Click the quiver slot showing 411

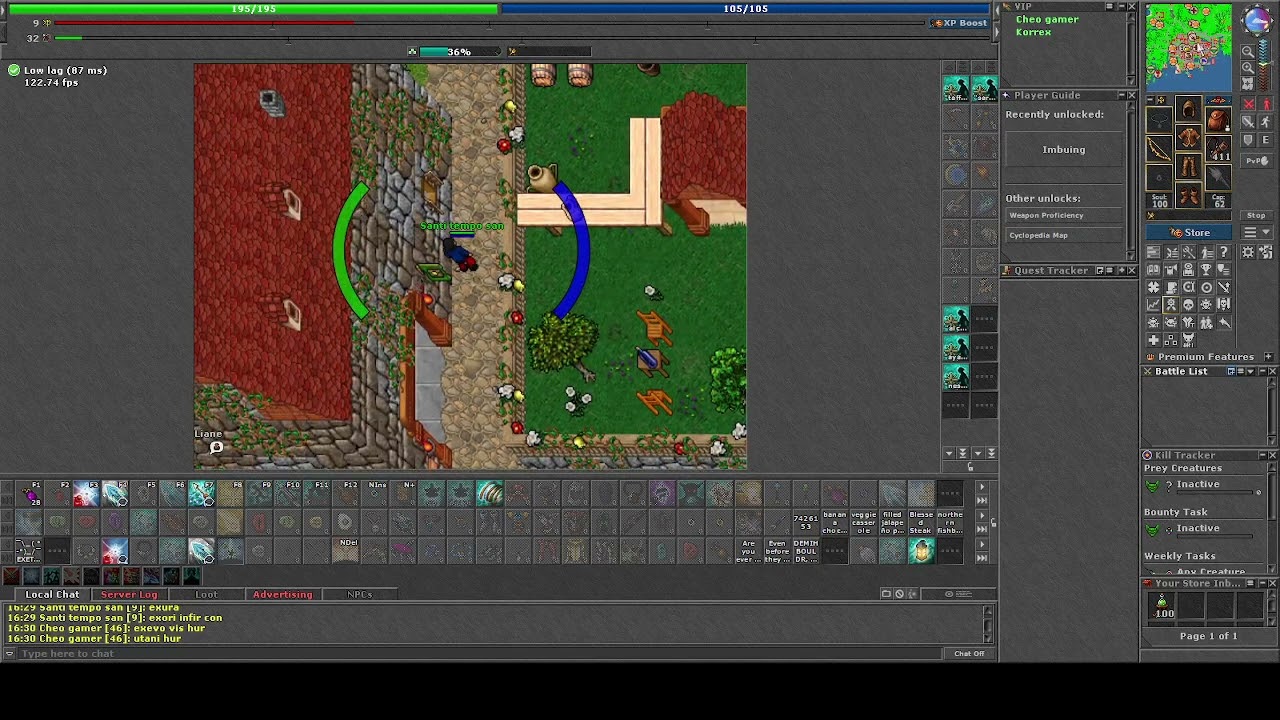pyautogui.click(x=1218, y=149)
